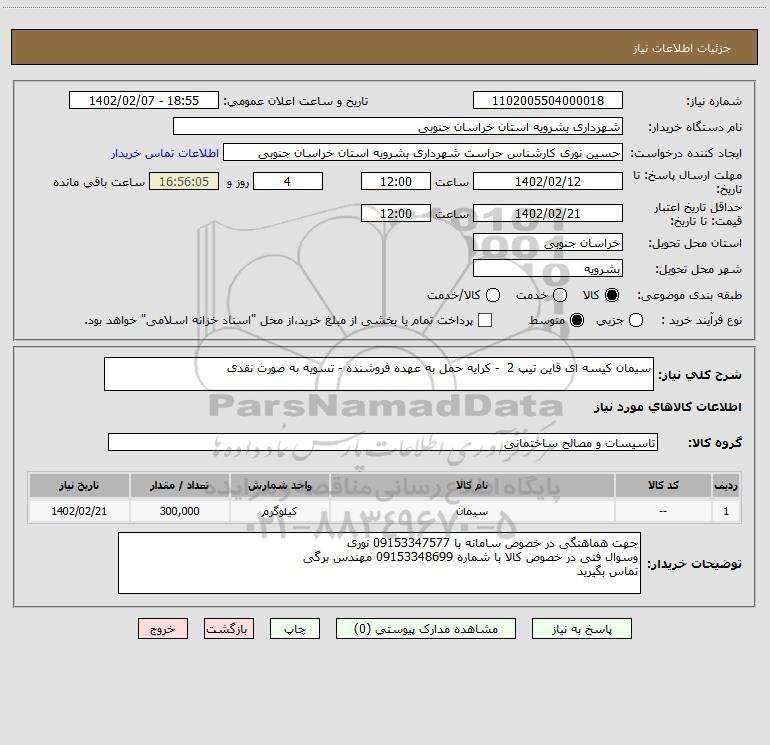Screen dimensions: 770x745
Task: Click the buyer notes text area
Action: pos(379,563)
